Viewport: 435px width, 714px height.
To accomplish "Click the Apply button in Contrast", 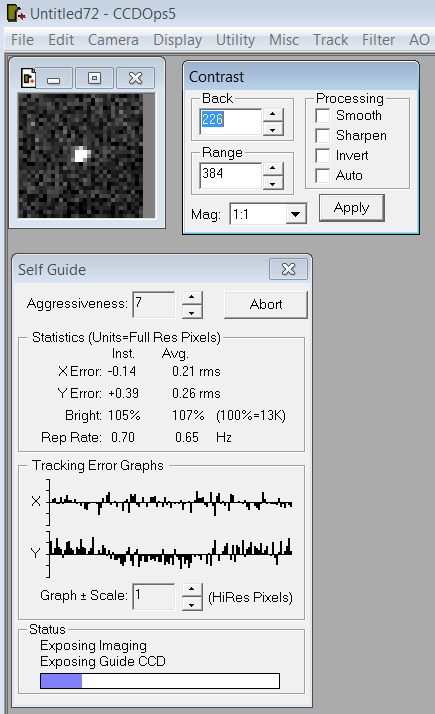I will pyautogui.click(x=352, y=208).
